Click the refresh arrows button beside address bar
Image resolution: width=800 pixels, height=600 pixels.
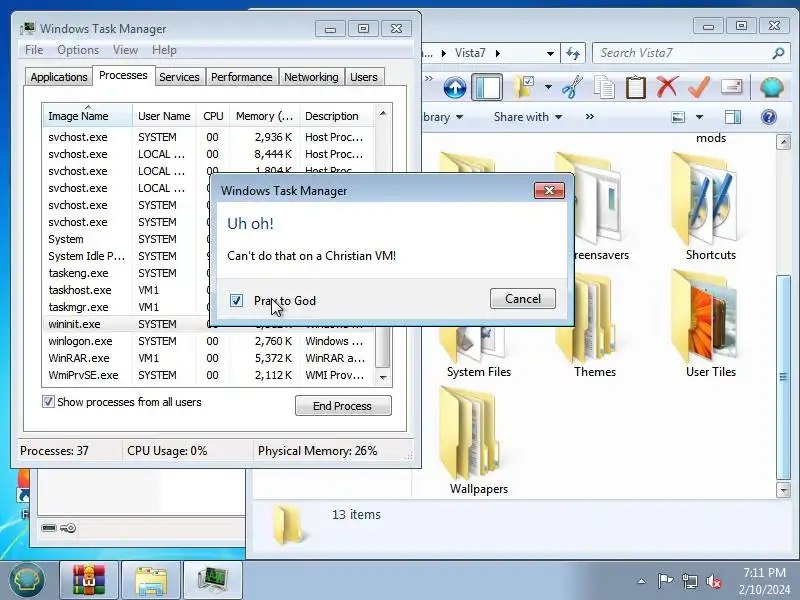coord(573,53)
